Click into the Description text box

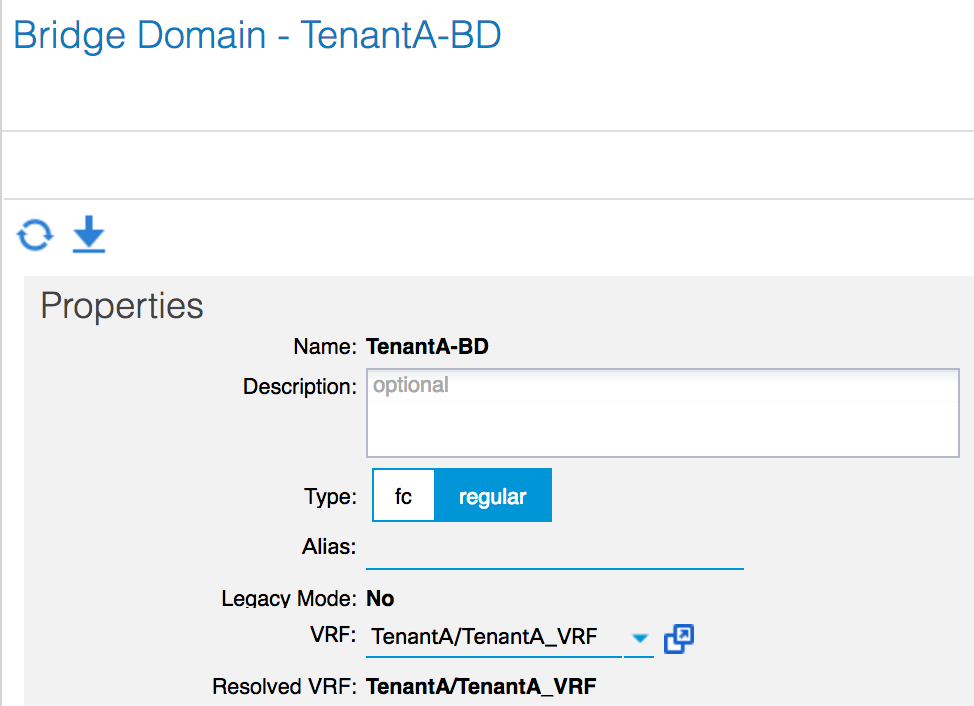(663, 413)
